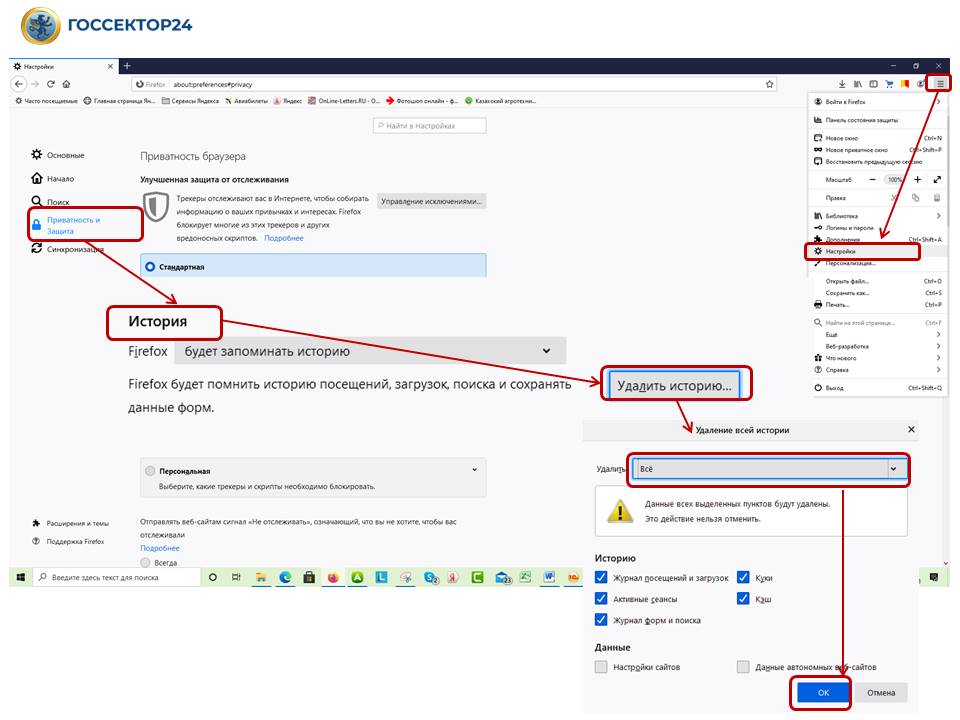This screenshot has width=960, height=720.
Task: Click the shopping cart extension icon
Action: pos(889,84)
